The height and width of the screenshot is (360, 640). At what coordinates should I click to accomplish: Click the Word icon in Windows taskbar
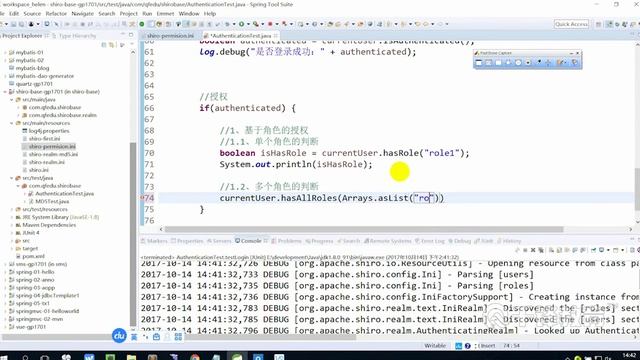click(x=89, y=357)
